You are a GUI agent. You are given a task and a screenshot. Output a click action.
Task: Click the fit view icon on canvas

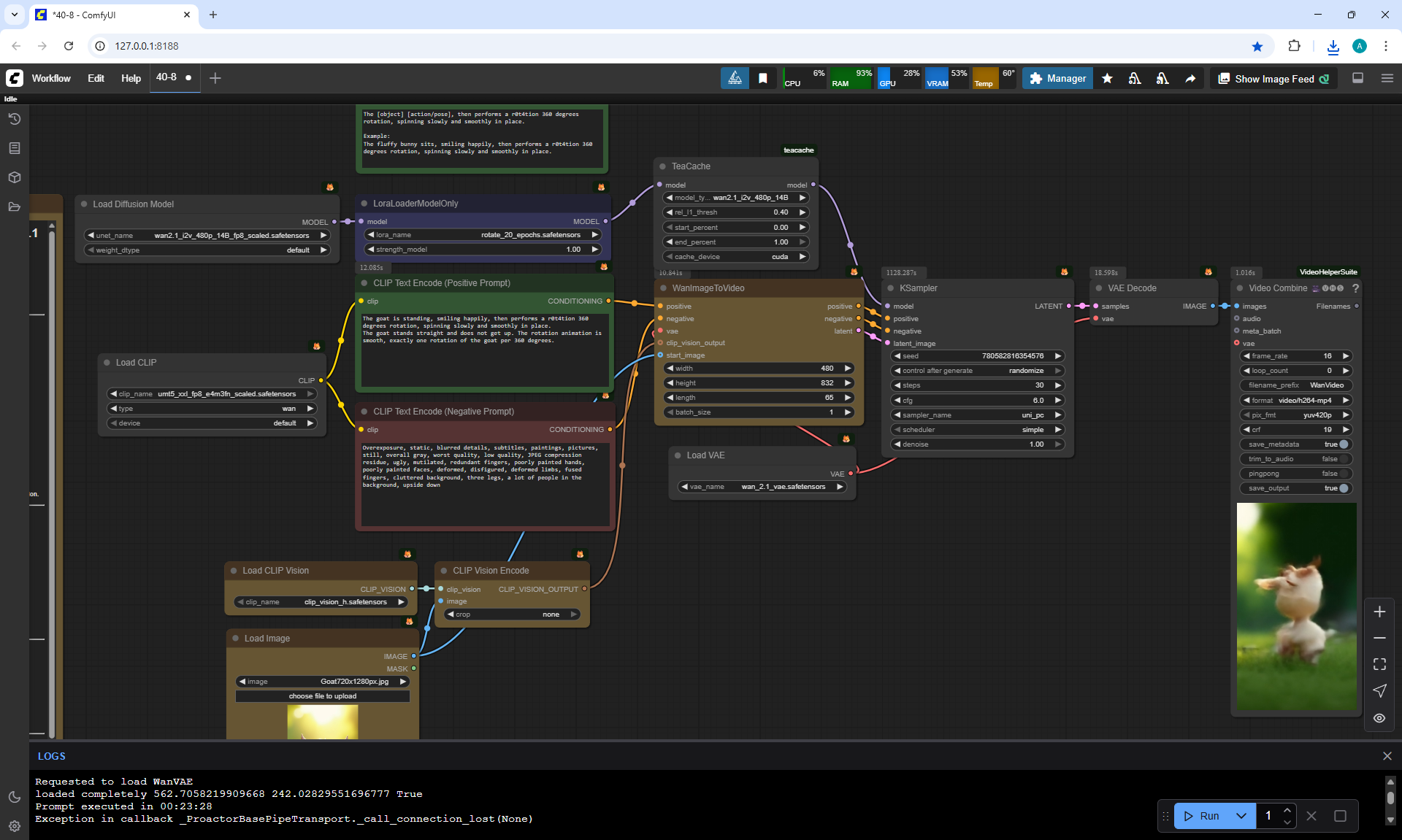(x=1379, y=664)
